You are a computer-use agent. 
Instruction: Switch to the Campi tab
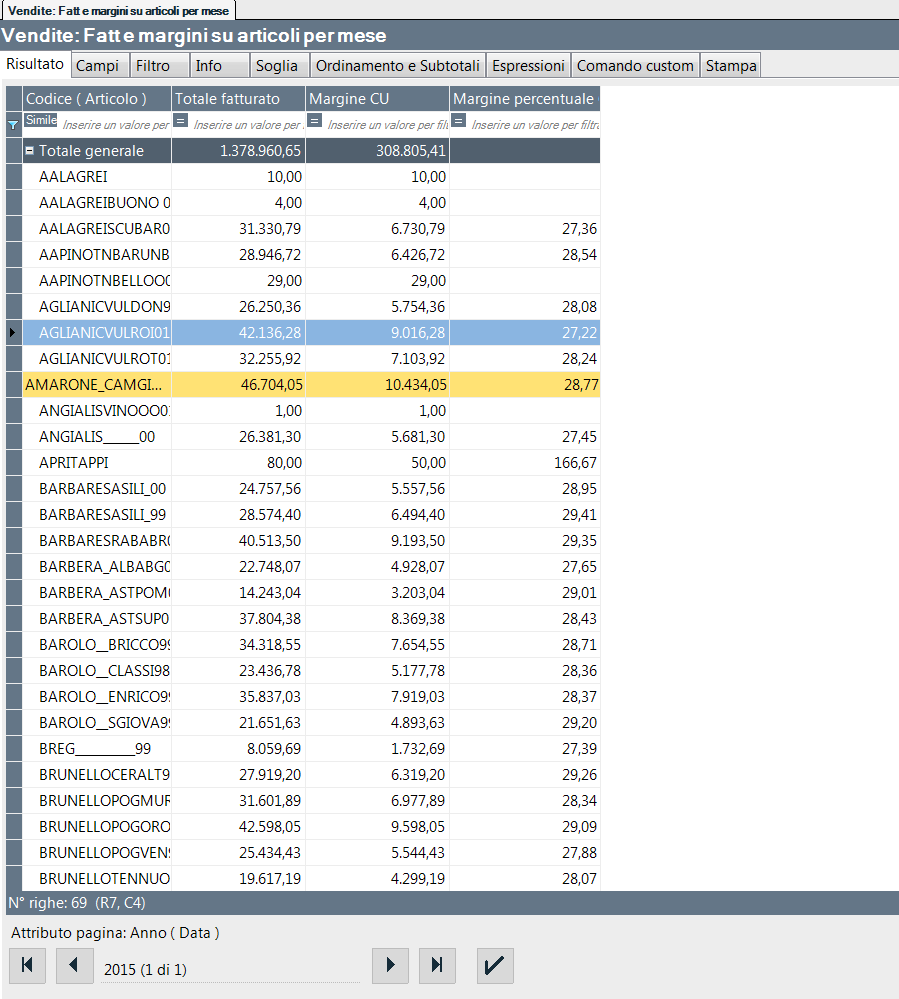pyautogui.click(x=97, y=66)
